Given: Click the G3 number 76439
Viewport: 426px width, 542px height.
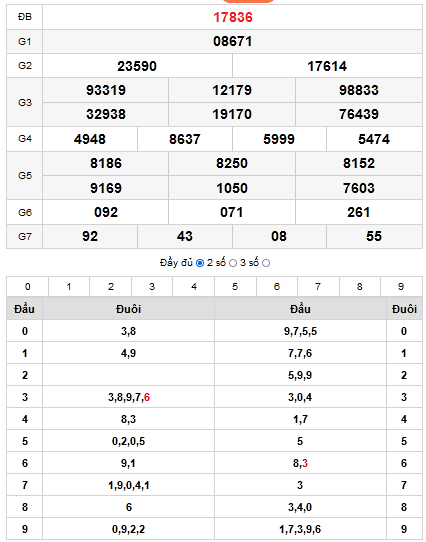Looking at the screenshot, I should click(x=359, y=114).
